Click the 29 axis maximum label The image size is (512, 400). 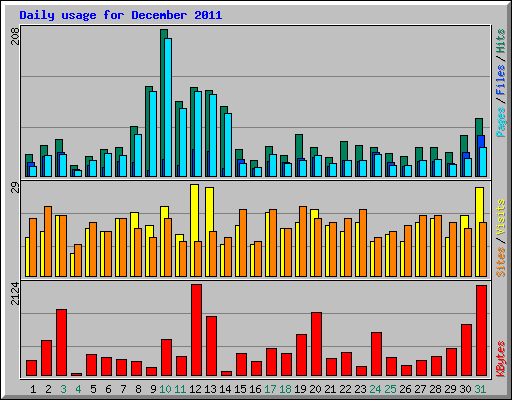[16, 188]
